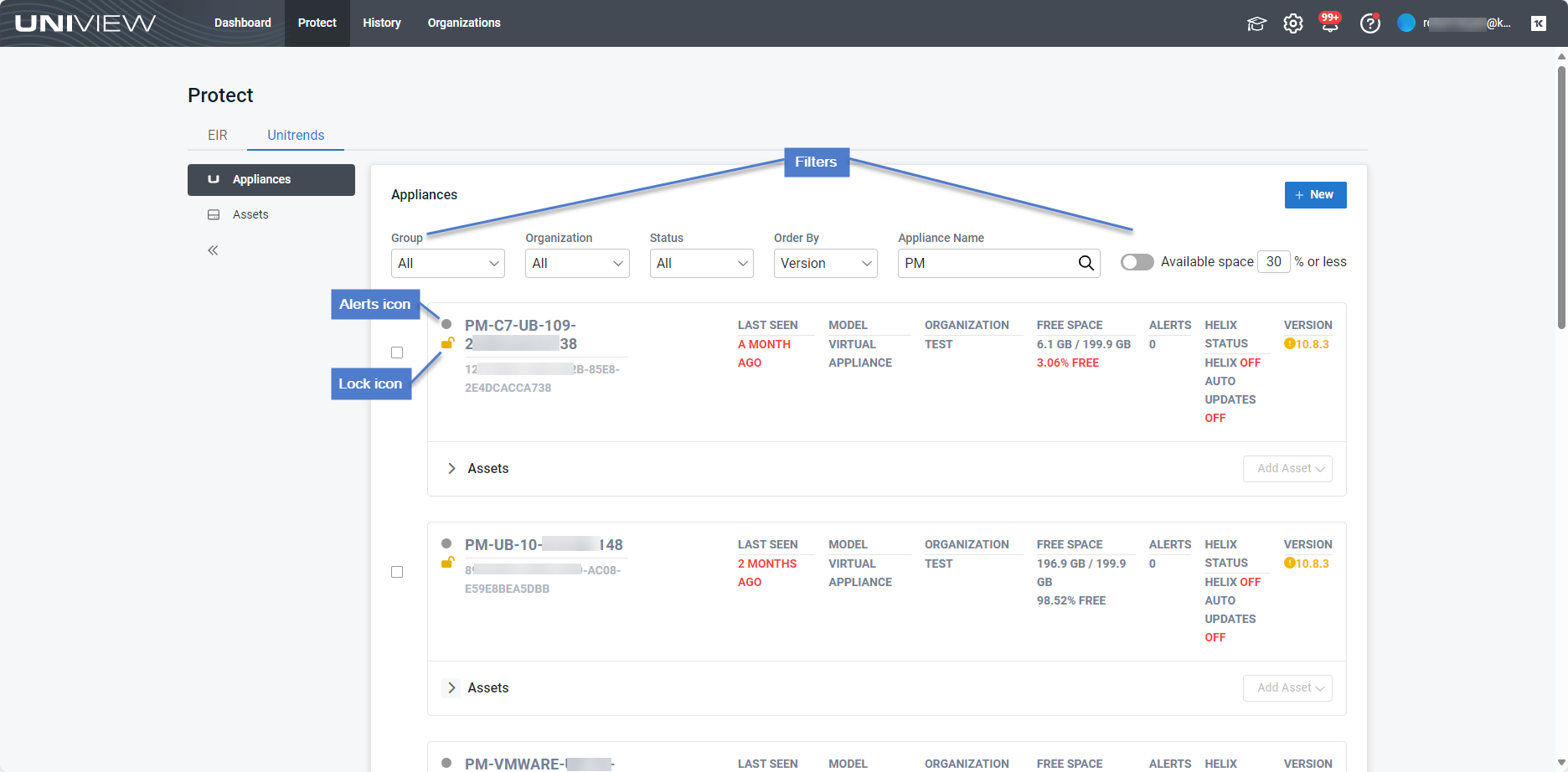Click status dot of PM-VMWARE appliance
Image resolution: width=1568 pixels, height=772 pixels.
446,763
